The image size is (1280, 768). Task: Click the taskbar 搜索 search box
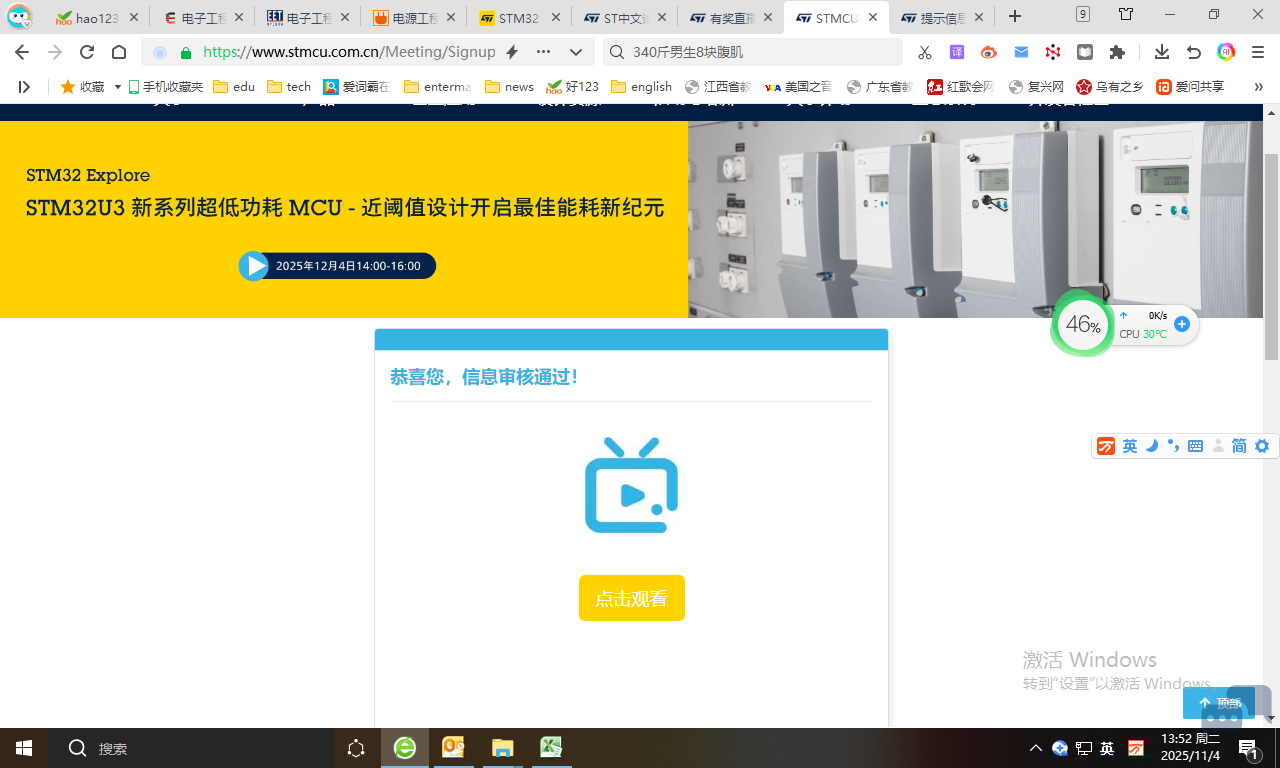coord(191,748)
